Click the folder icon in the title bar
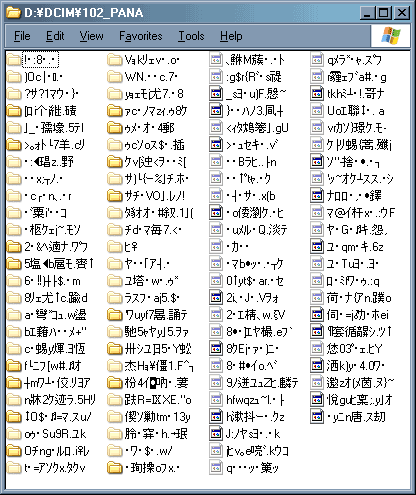 click(13, 13)
